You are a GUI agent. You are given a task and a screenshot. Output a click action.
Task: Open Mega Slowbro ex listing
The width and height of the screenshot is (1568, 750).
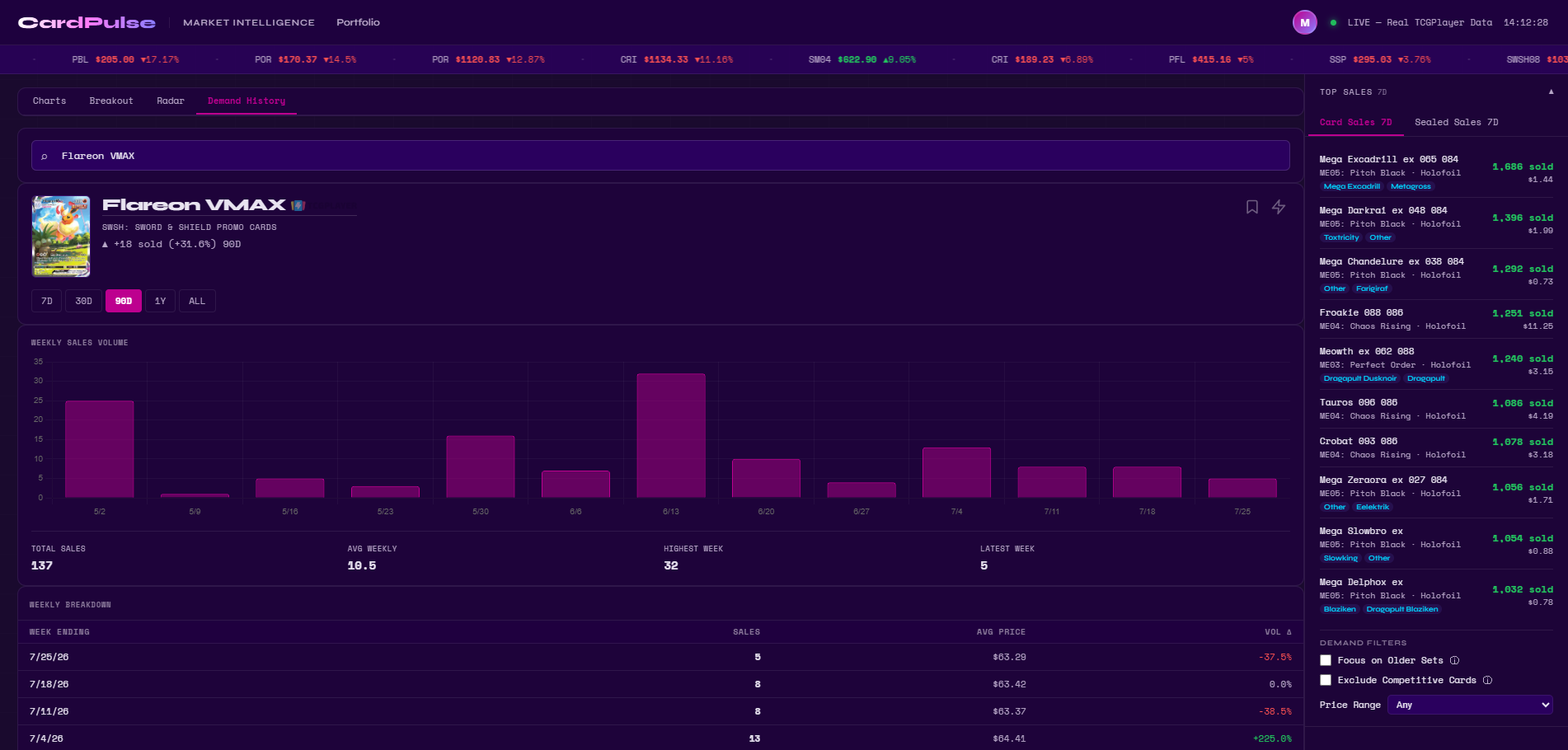[x=1436, y=544]
